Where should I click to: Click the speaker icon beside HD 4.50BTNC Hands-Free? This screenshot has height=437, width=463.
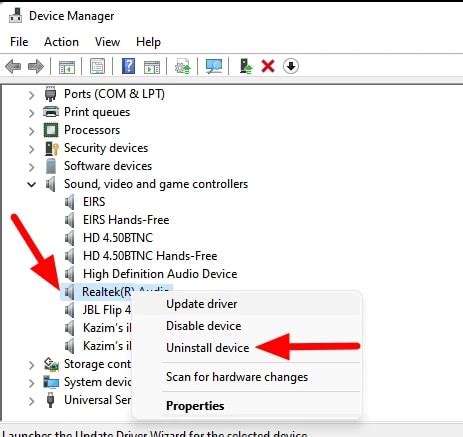point(69,256)
